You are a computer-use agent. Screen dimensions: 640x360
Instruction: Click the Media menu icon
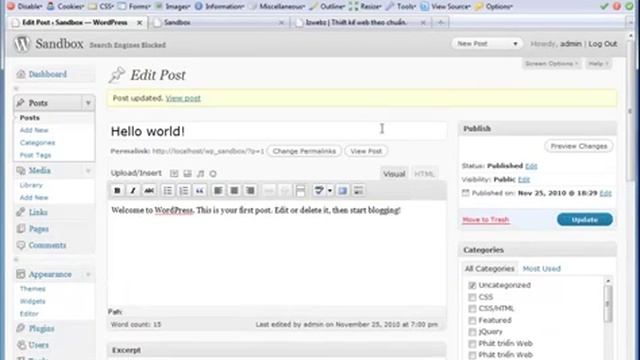click(21, 171)
